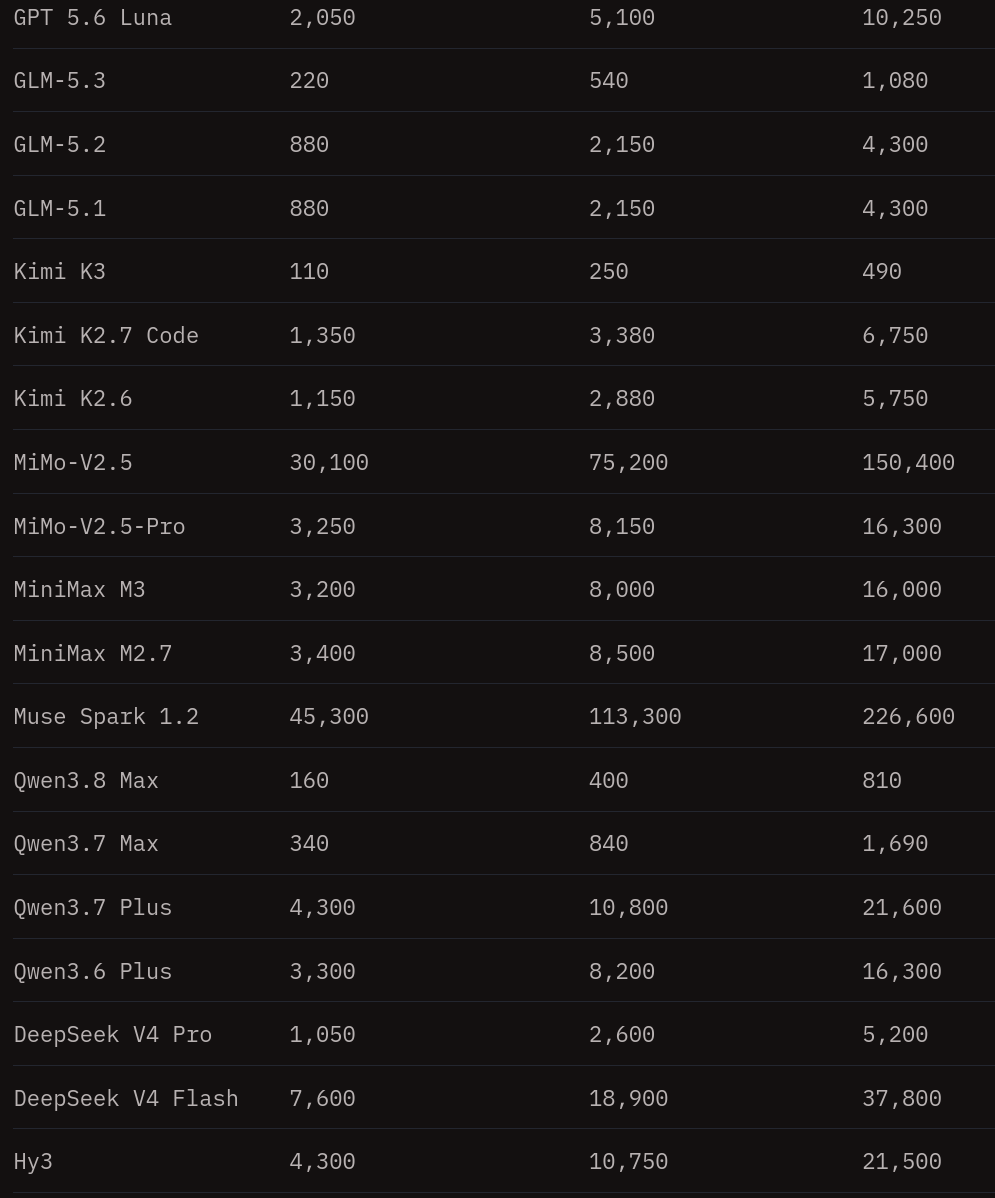Select the GPT 5.6 Luna model name
This screenshot has width=995, height=1198.
[x=92, y=18]
